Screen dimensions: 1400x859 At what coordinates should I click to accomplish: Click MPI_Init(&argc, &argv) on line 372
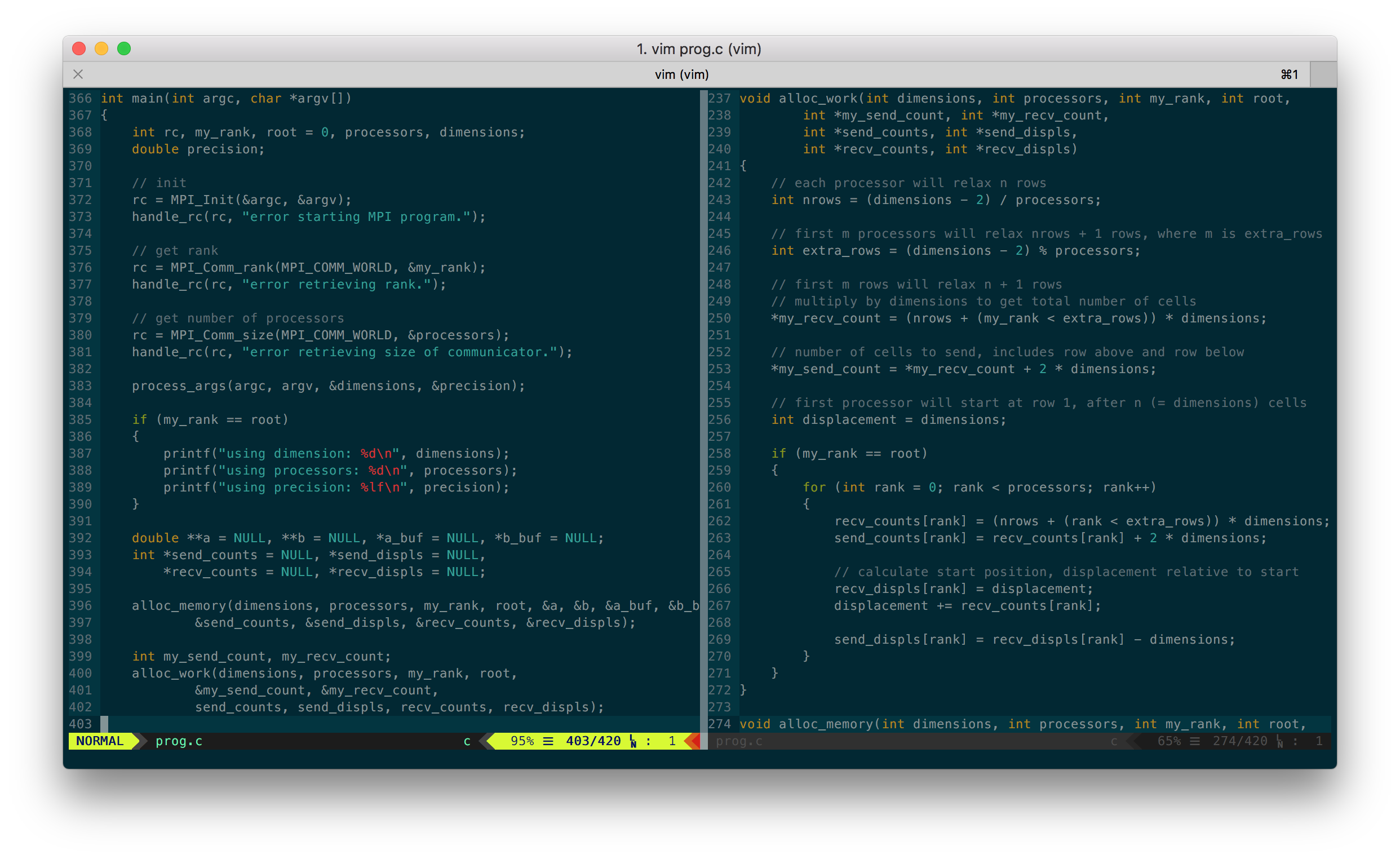[x=258, y=200]
